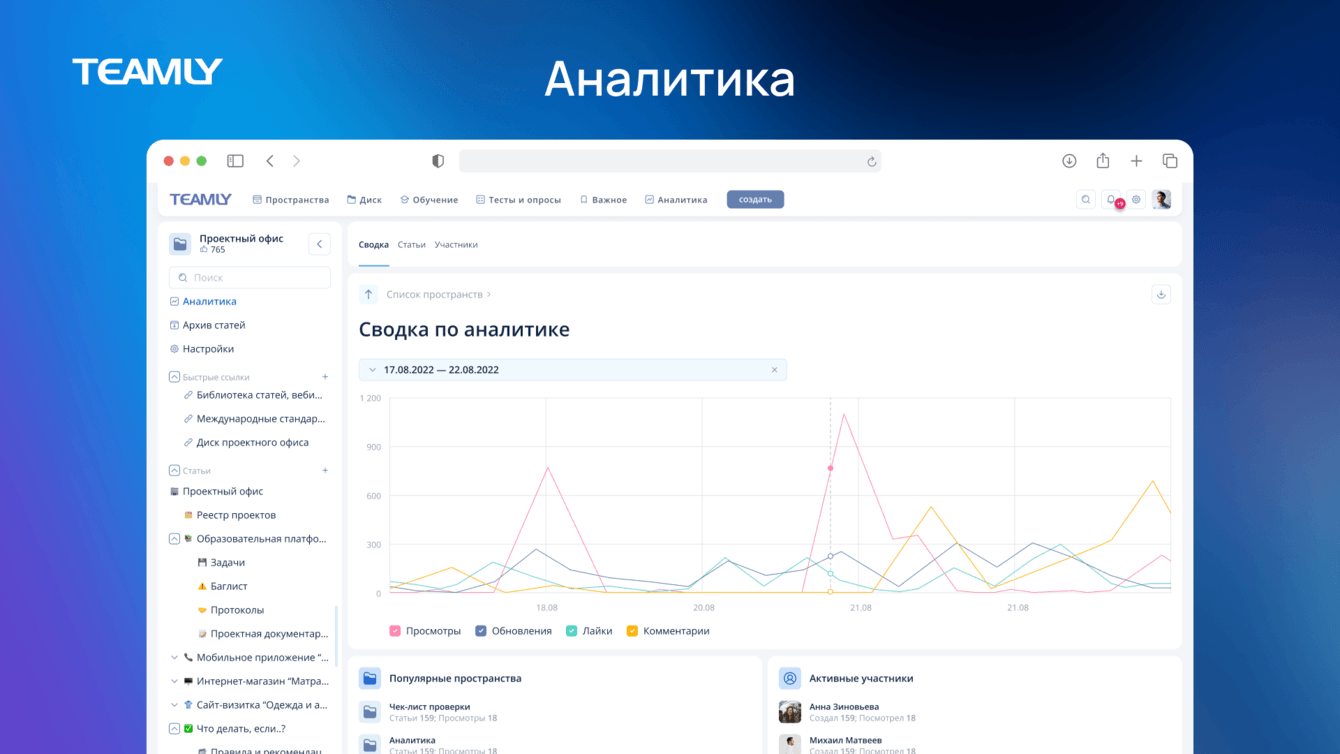Open the search icon in the top navbar
The height and width of the screenshot is (754, 1340).
click(1086, 200)
